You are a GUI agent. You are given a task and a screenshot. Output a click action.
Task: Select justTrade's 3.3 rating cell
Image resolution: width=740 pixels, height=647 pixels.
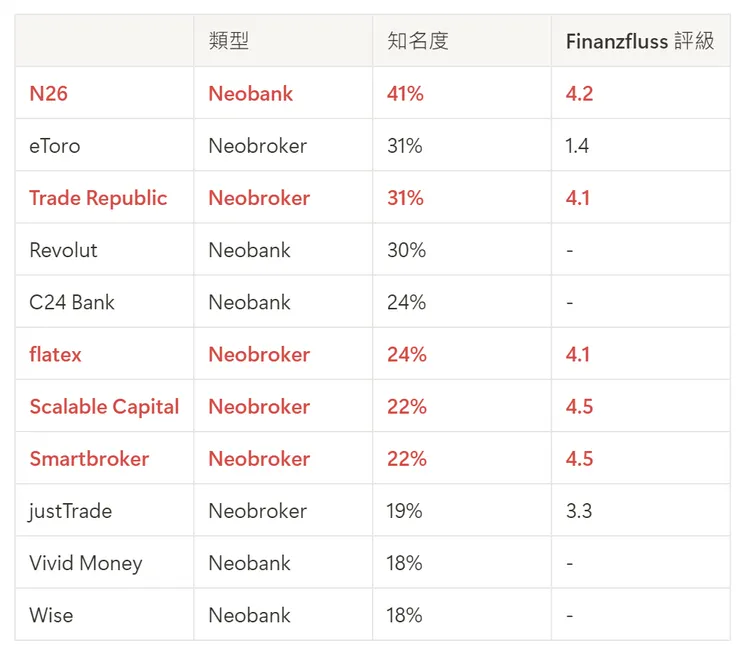pyautogui.click(x=578, y=511)
